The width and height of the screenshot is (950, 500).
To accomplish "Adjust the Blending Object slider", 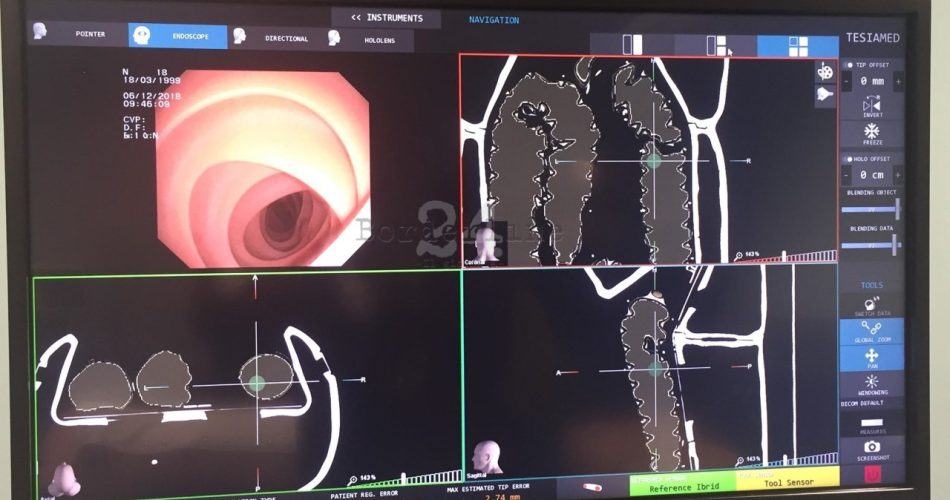I will click(x=872, y=210).
